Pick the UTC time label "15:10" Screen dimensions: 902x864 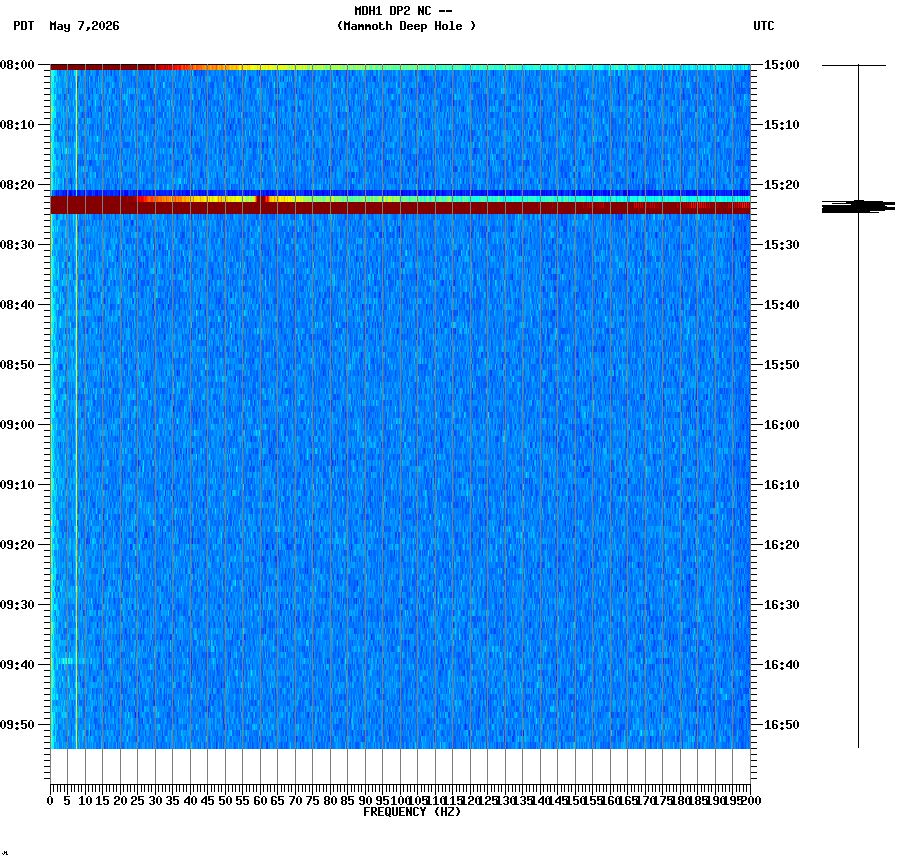click(782, 125)
